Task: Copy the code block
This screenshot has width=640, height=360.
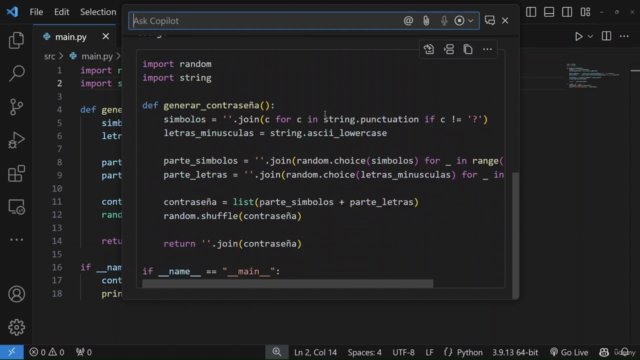Action: pyautogui.click(x=468, y=49)
